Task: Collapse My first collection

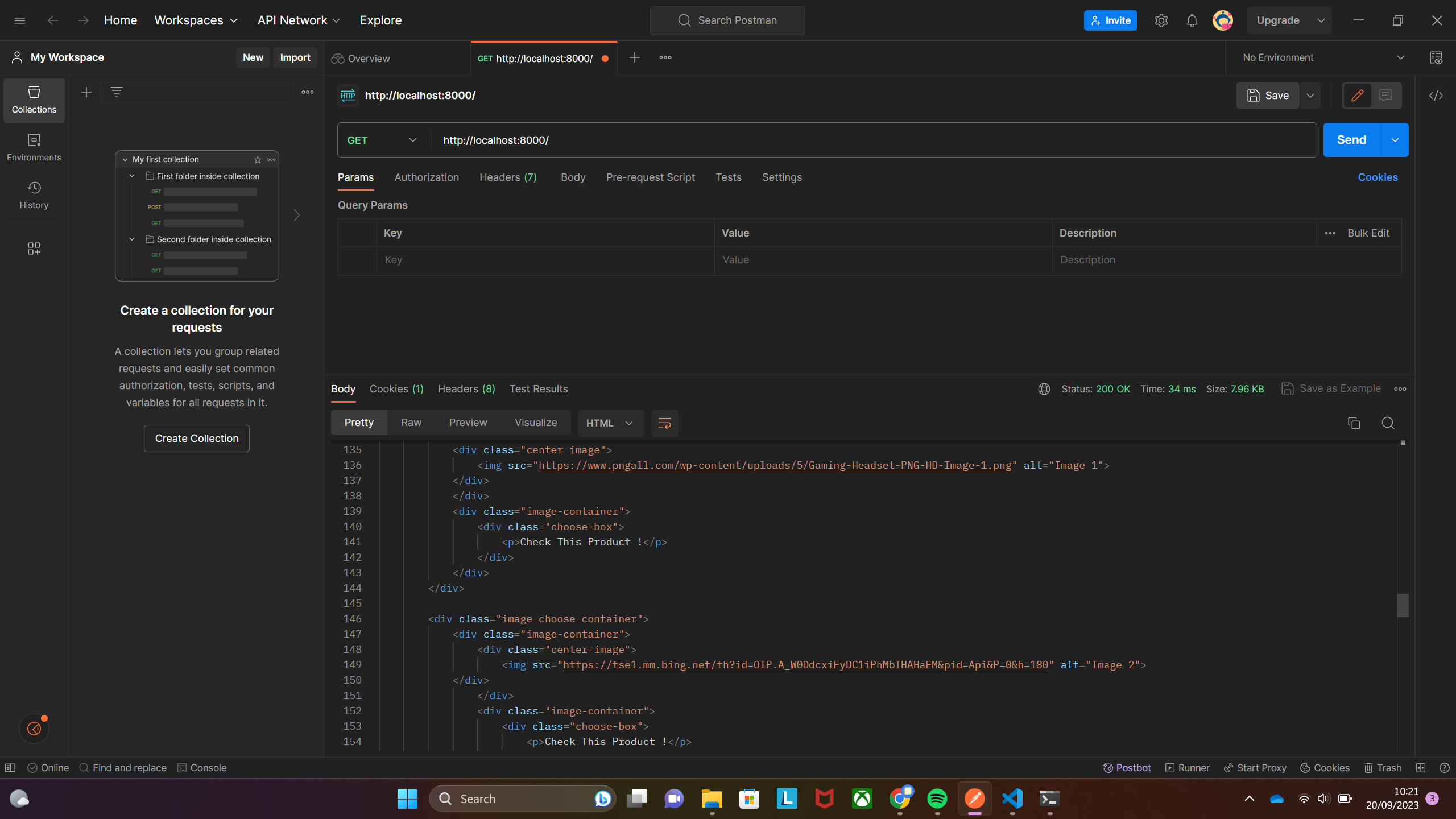Action: [125, 159]
